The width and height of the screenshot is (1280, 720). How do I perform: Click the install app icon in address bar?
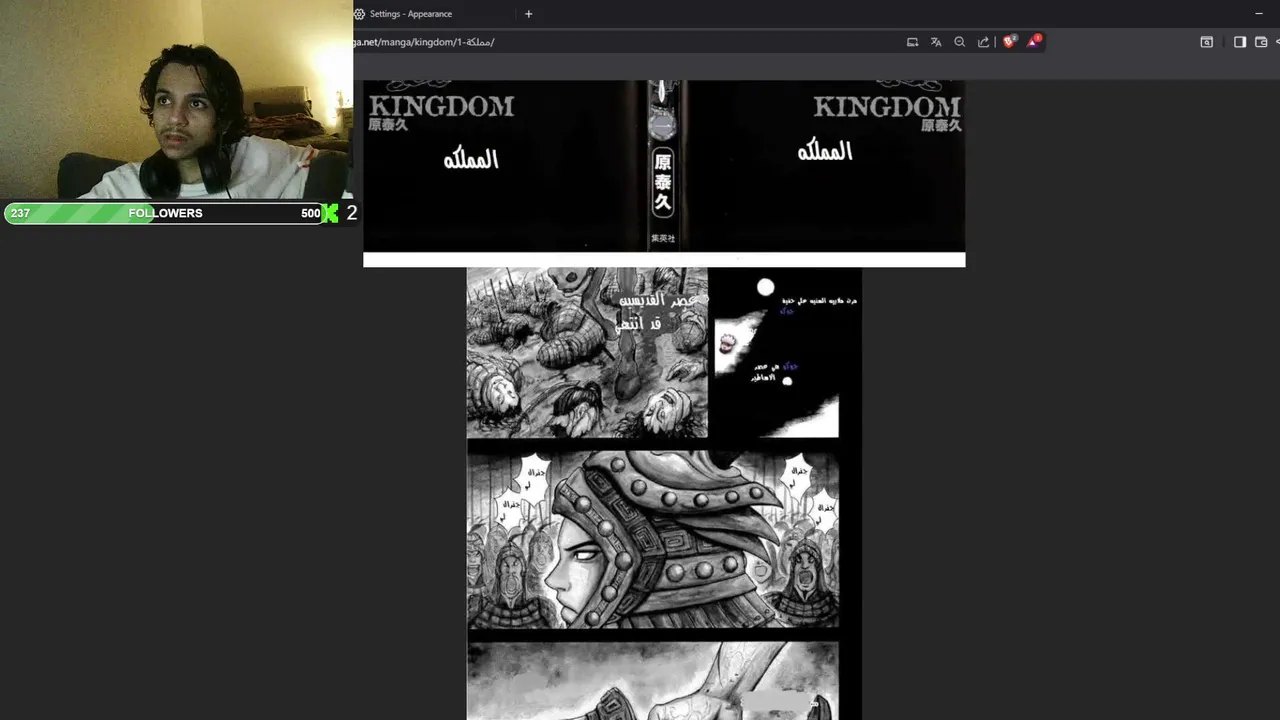tap(912, 42)
